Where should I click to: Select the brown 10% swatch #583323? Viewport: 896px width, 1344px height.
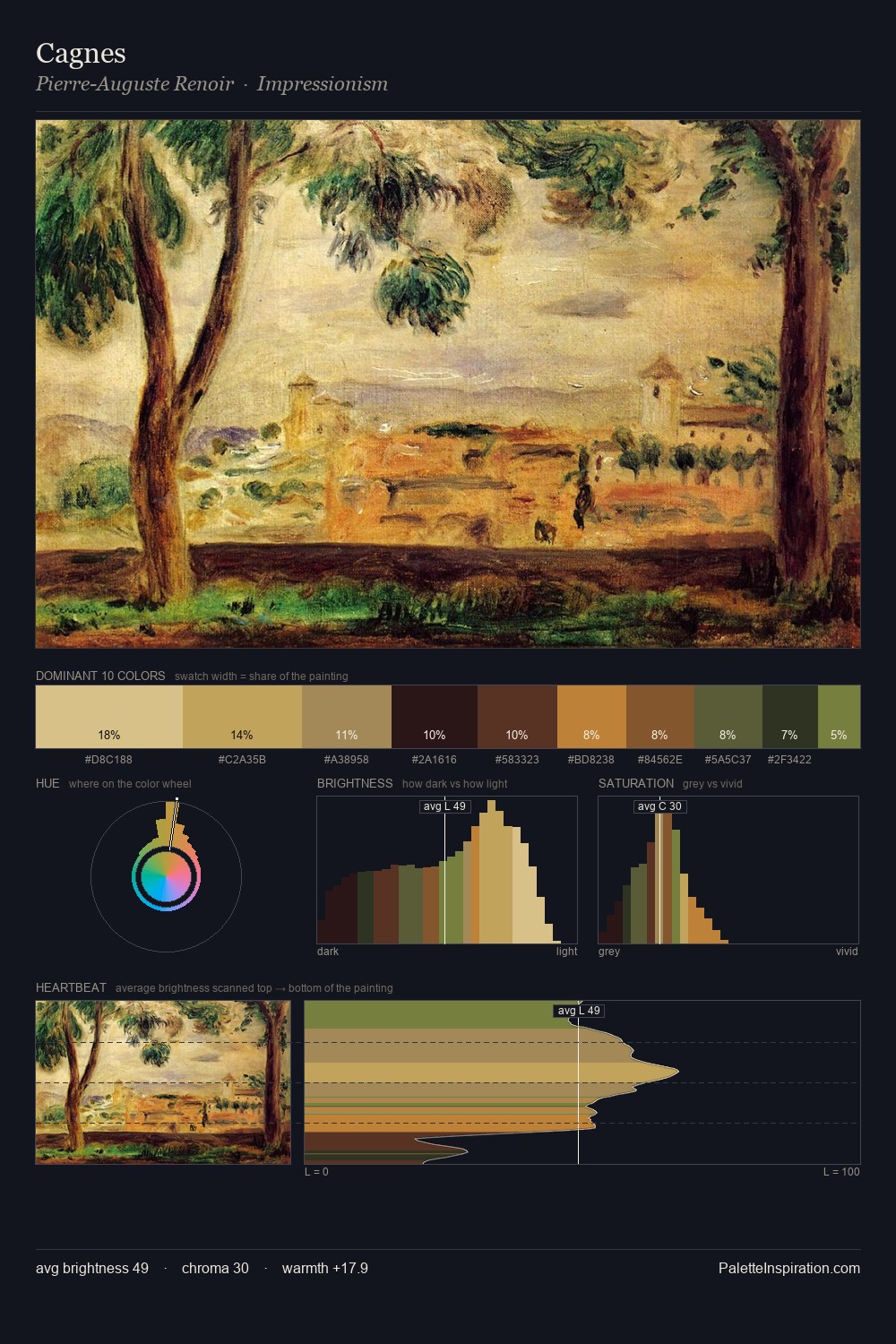coord(517,716)
